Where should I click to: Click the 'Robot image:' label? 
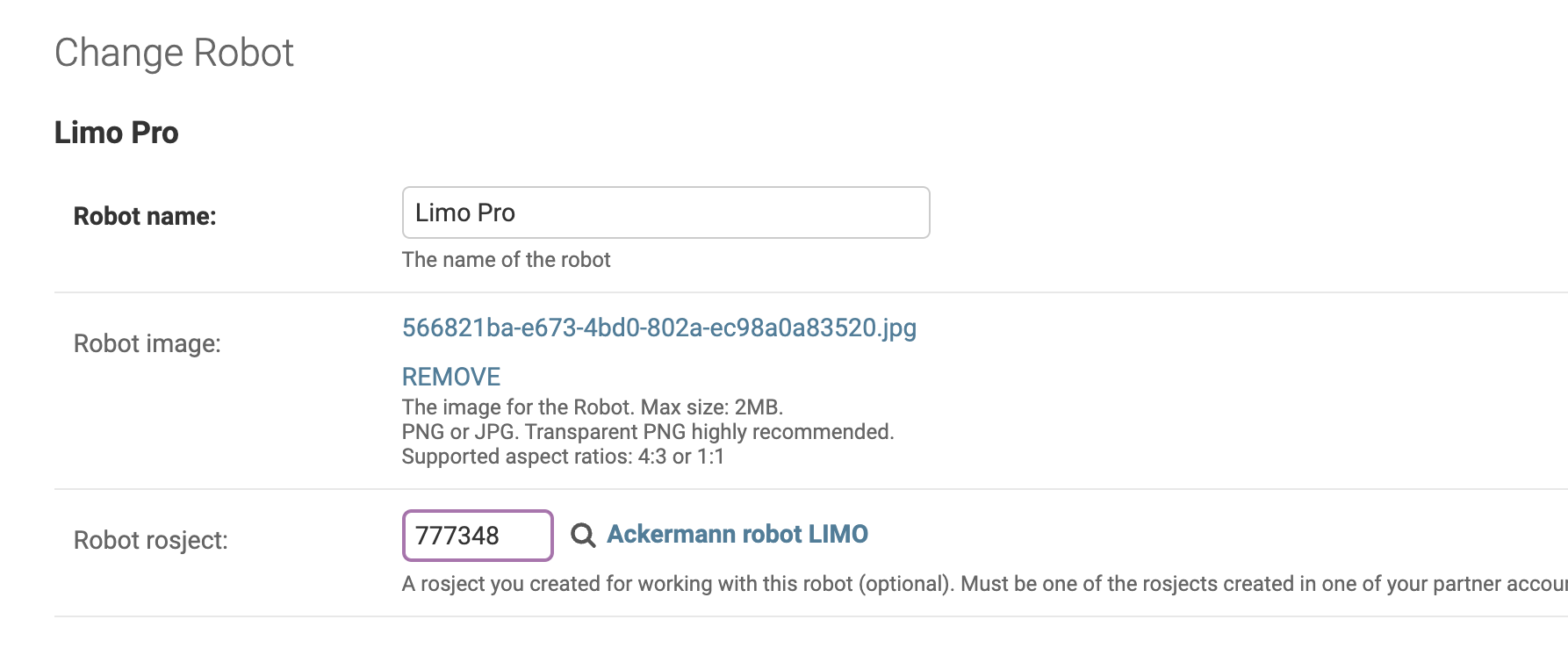(x=147, y=343)
